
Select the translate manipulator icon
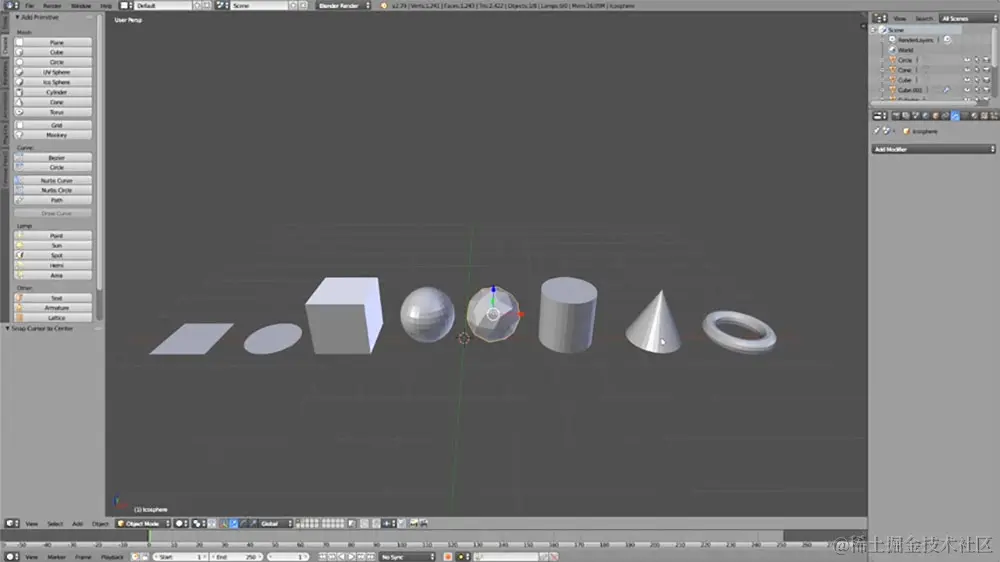[233, 524]
